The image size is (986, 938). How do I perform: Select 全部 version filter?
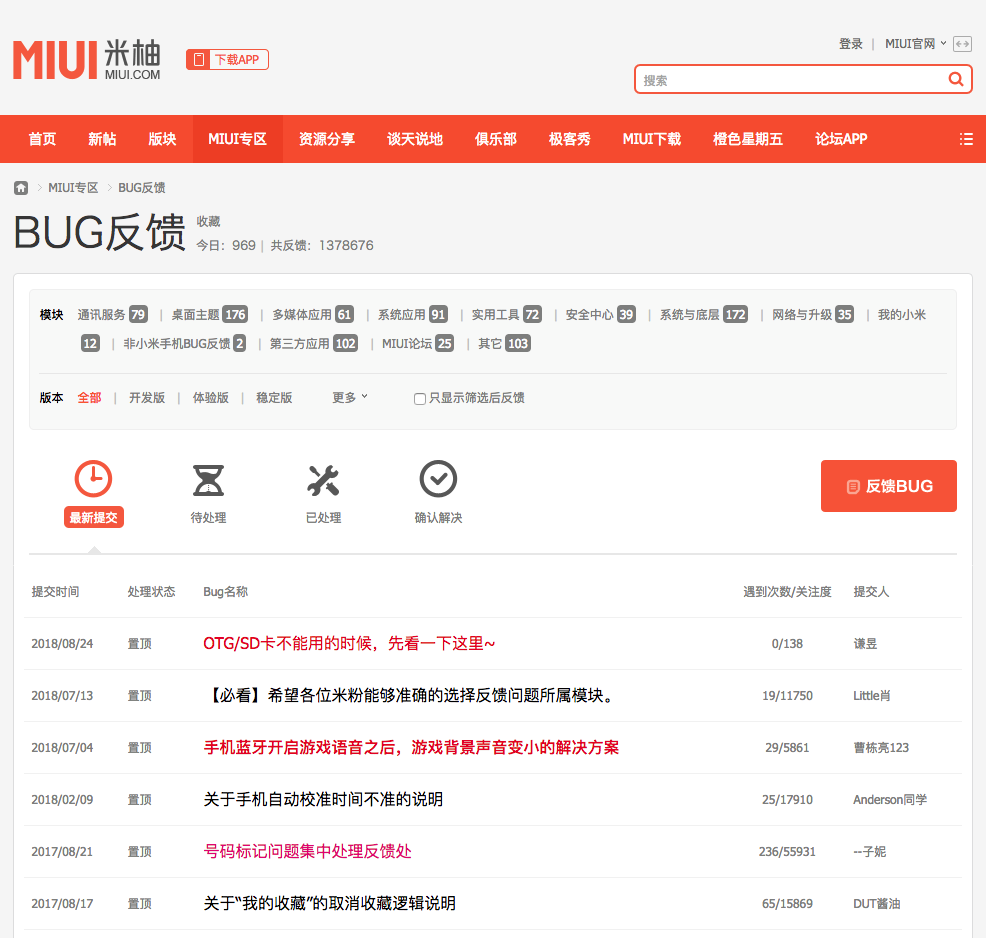(89, 397)
